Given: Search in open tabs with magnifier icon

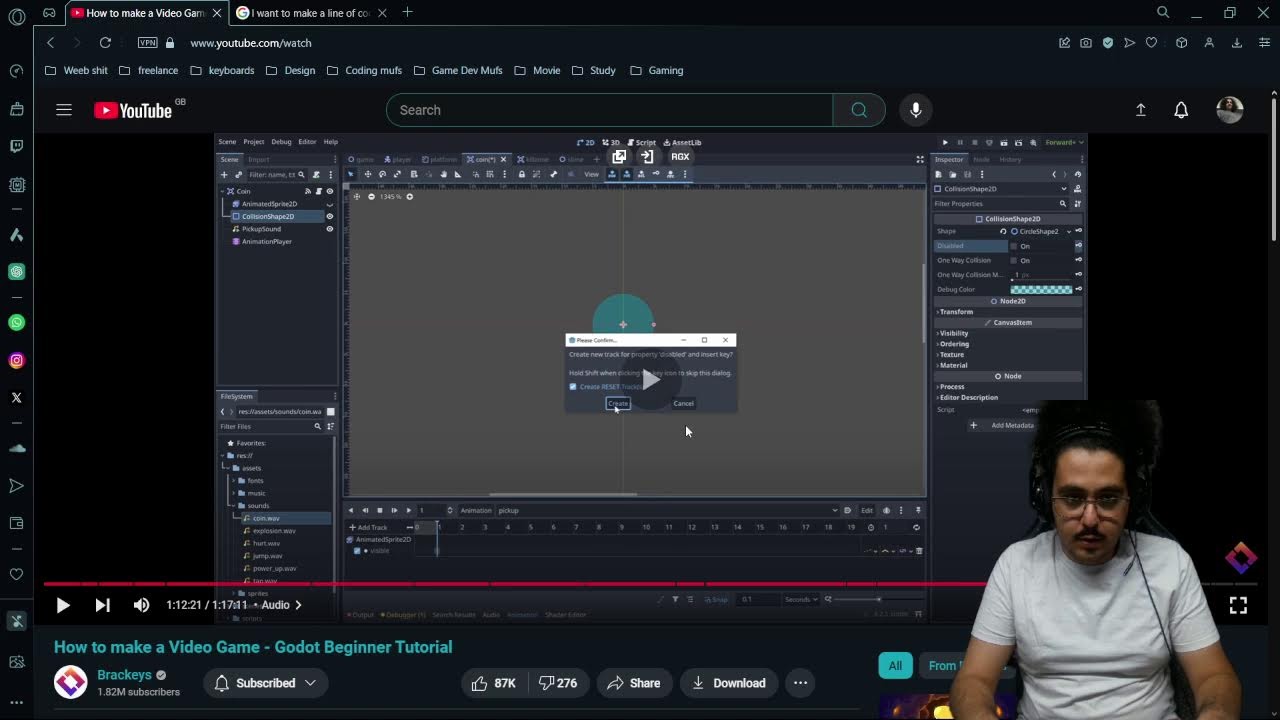Looking at the screenshot, I should [x=1163, y=12].
